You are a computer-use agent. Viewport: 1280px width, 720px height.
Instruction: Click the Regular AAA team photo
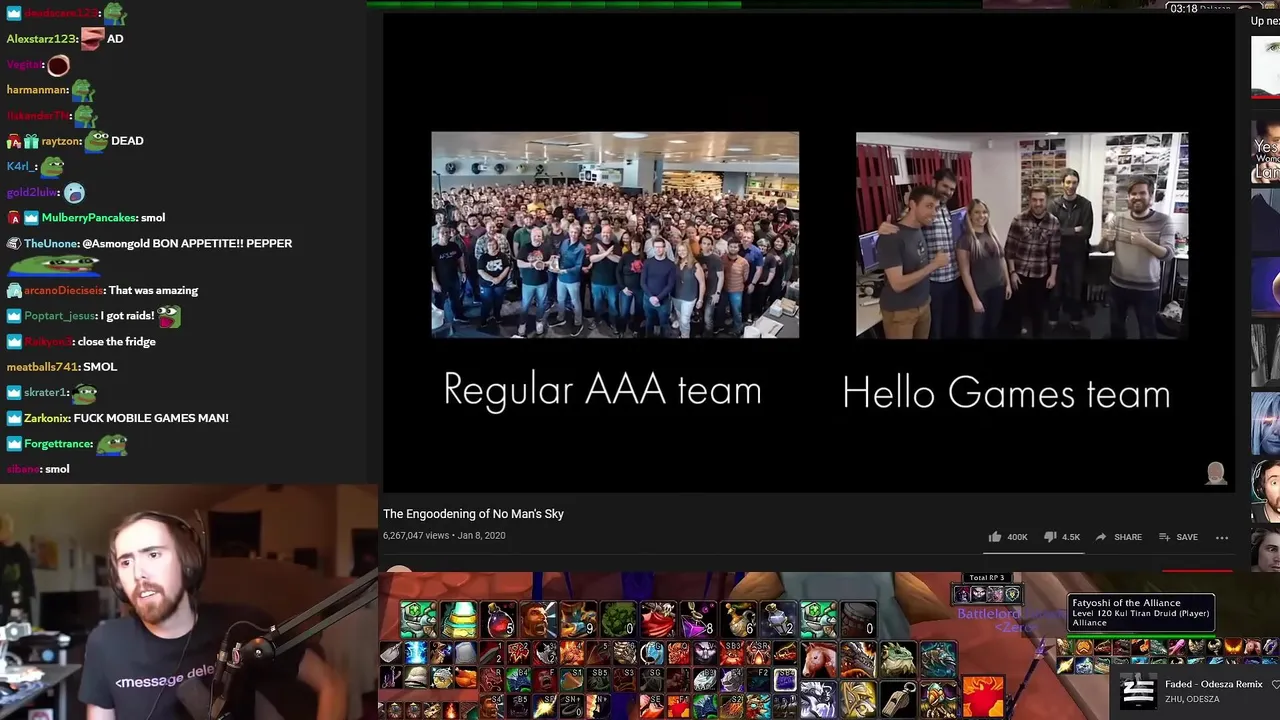pos(615,235)
